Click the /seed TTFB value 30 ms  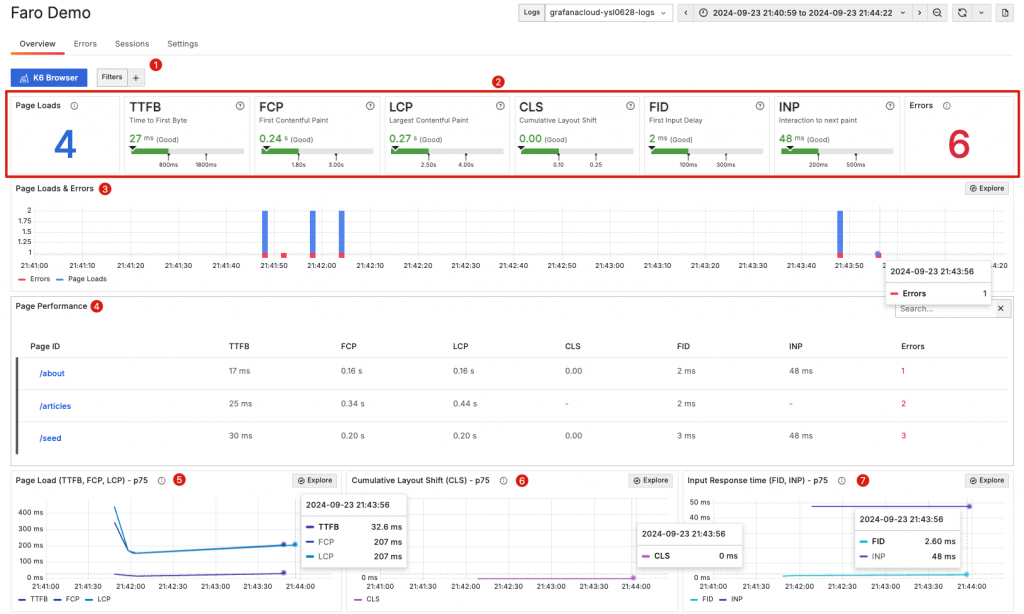[240, 436]
